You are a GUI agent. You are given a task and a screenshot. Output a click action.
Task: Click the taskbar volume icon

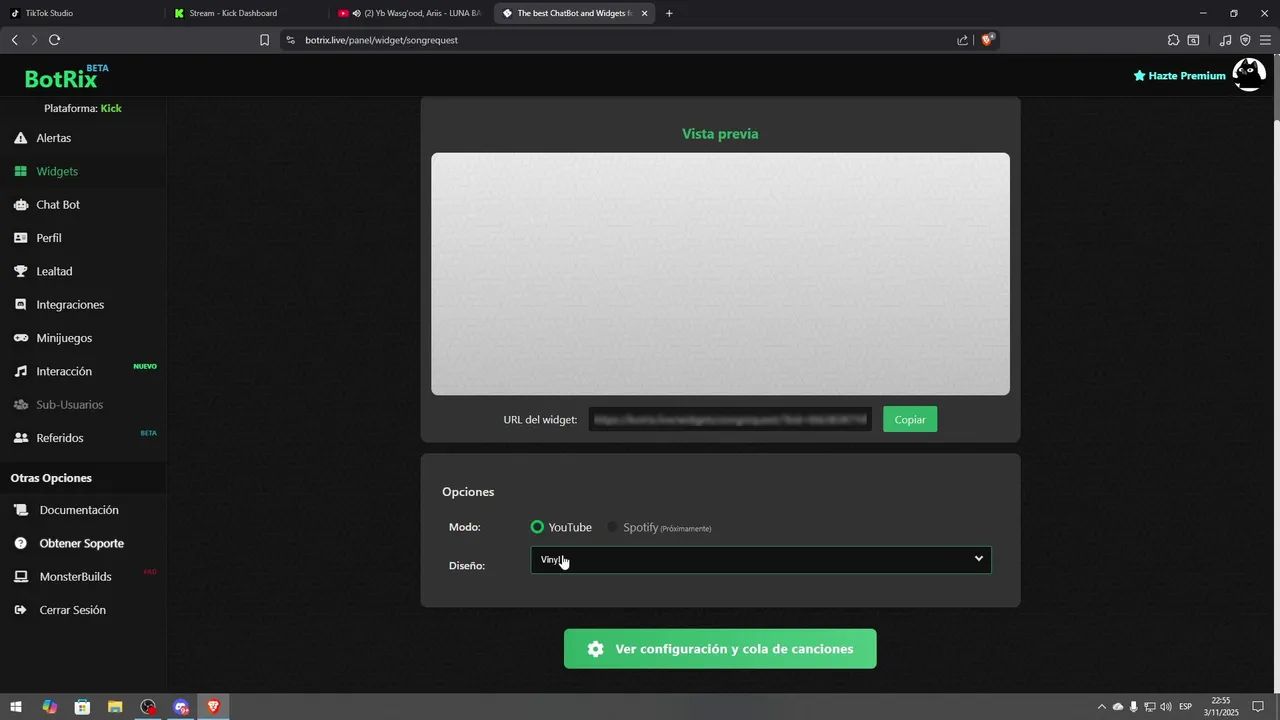(x=1166, y=707)
